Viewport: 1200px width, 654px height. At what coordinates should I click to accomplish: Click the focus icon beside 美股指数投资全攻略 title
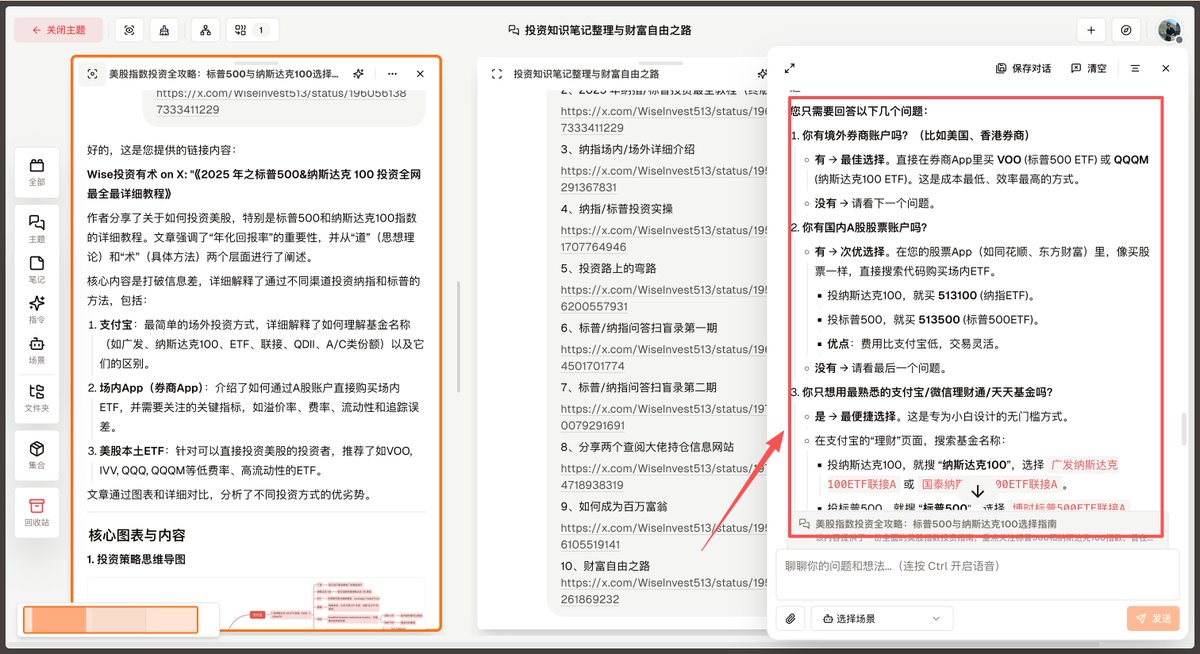tap(92, 74)
